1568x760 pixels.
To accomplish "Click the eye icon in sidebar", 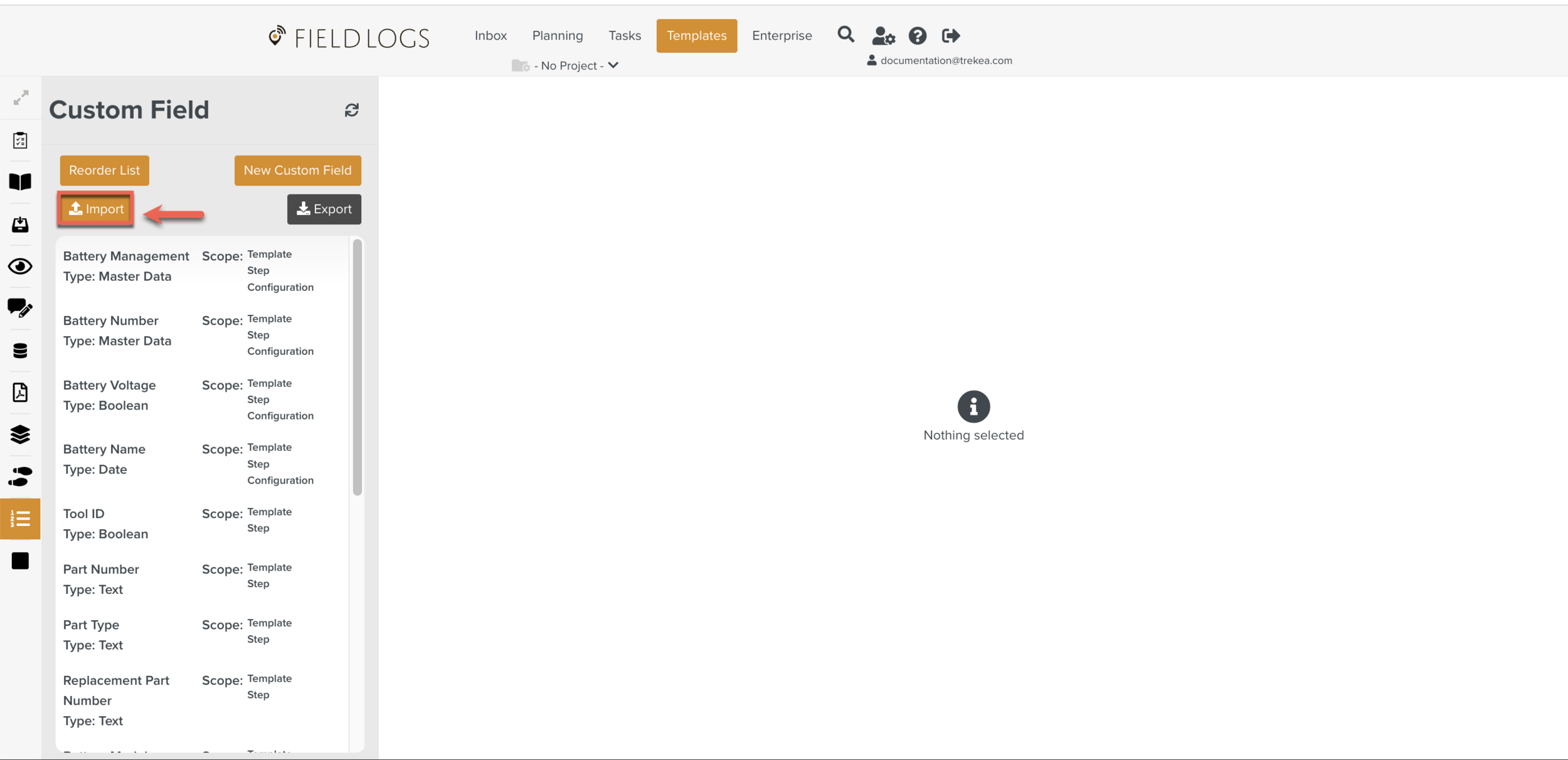I will click(20, 267).
